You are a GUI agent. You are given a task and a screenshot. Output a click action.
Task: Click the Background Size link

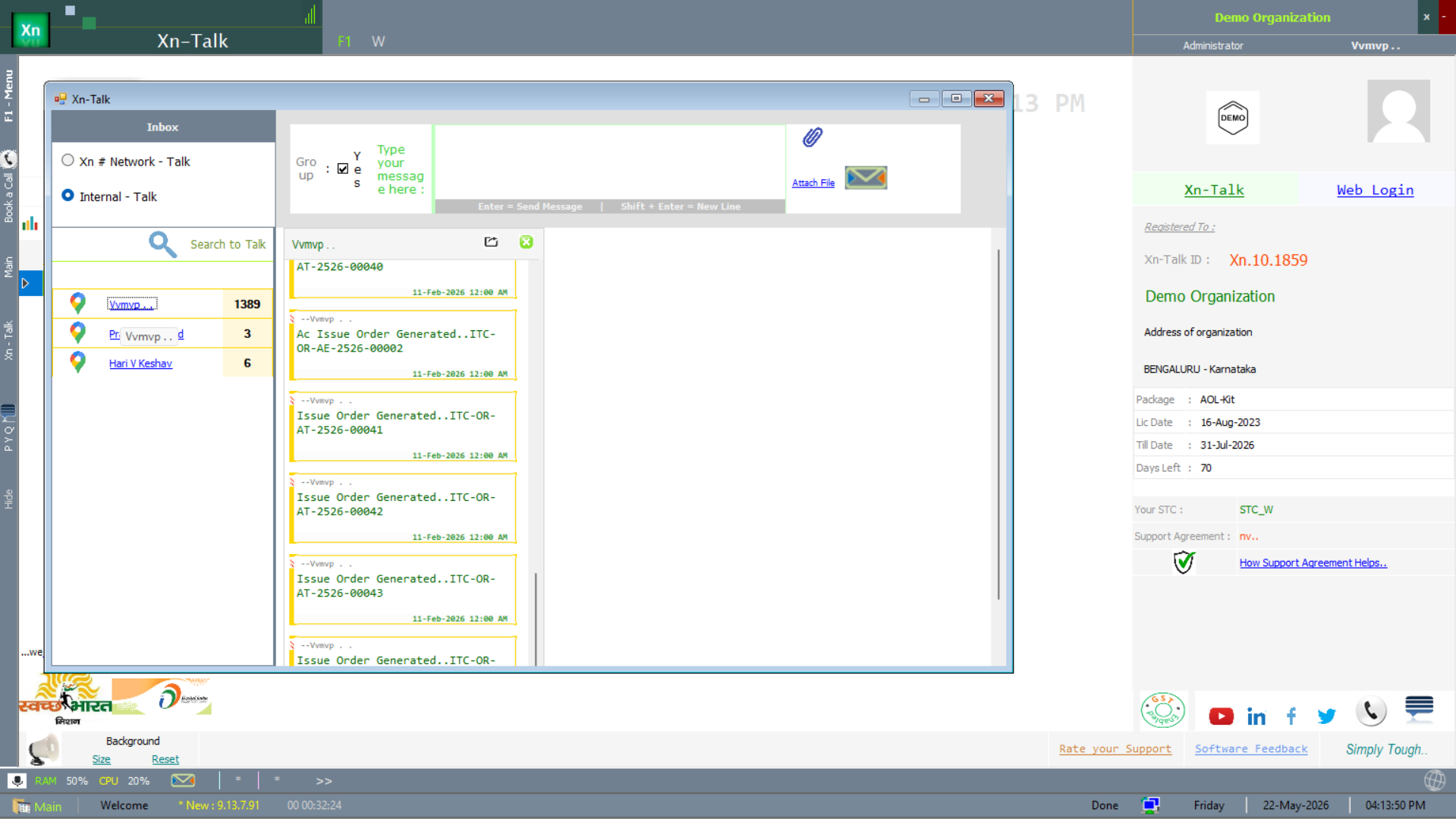101,759
